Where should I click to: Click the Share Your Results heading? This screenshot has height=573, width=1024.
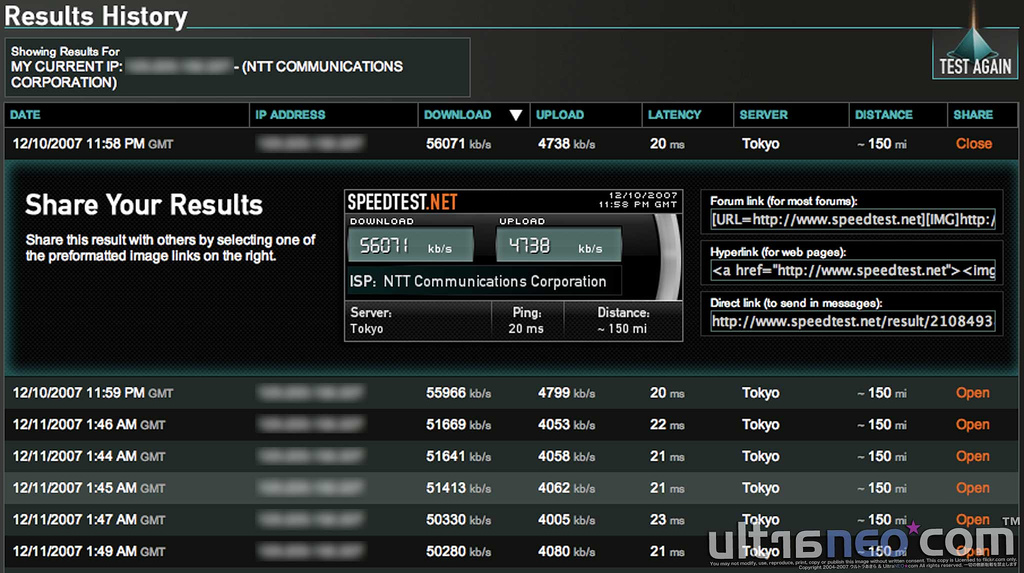click(x=144, y=205)
